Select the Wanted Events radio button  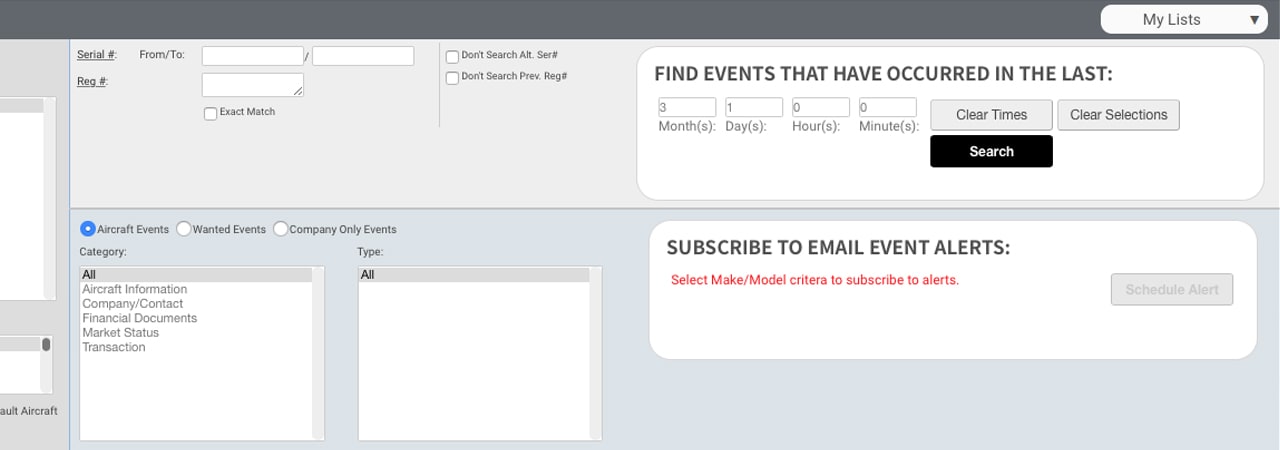(x=184, y=229)
